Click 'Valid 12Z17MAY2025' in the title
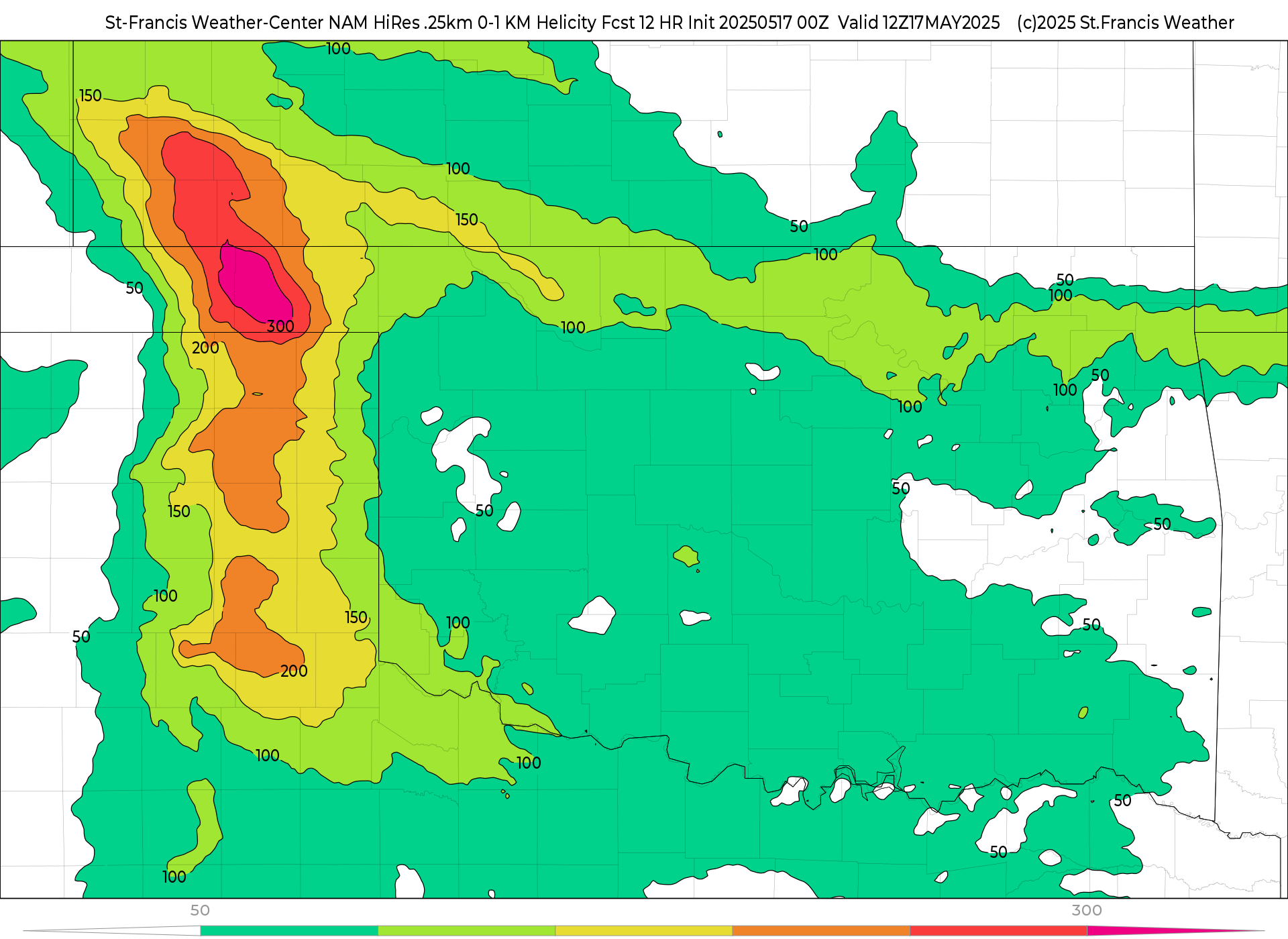Screen dimensions: 1288x939 (919, 23)
